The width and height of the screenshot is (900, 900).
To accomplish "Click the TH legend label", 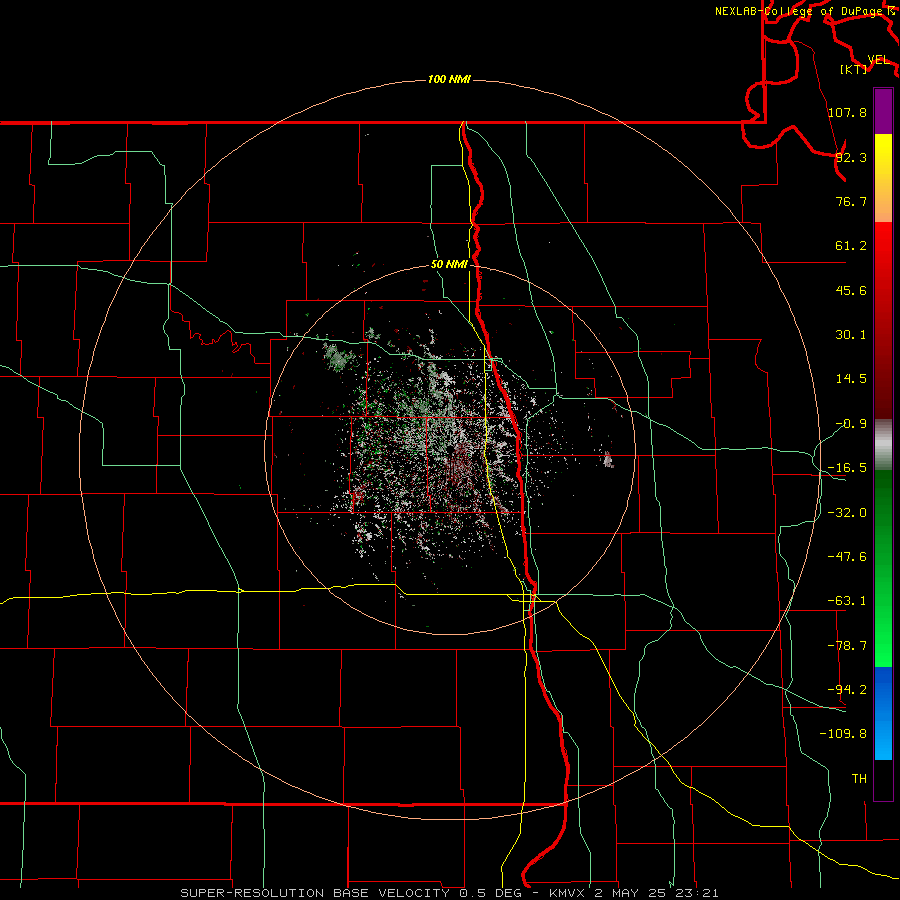I will (859, 779).
